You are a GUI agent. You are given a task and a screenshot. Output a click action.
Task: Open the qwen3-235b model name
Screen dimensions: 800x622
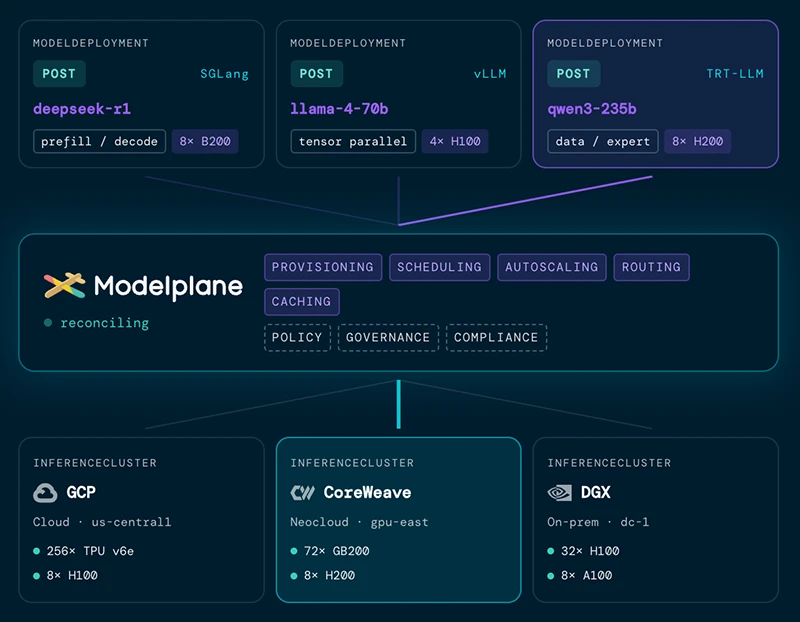(592, 109)
